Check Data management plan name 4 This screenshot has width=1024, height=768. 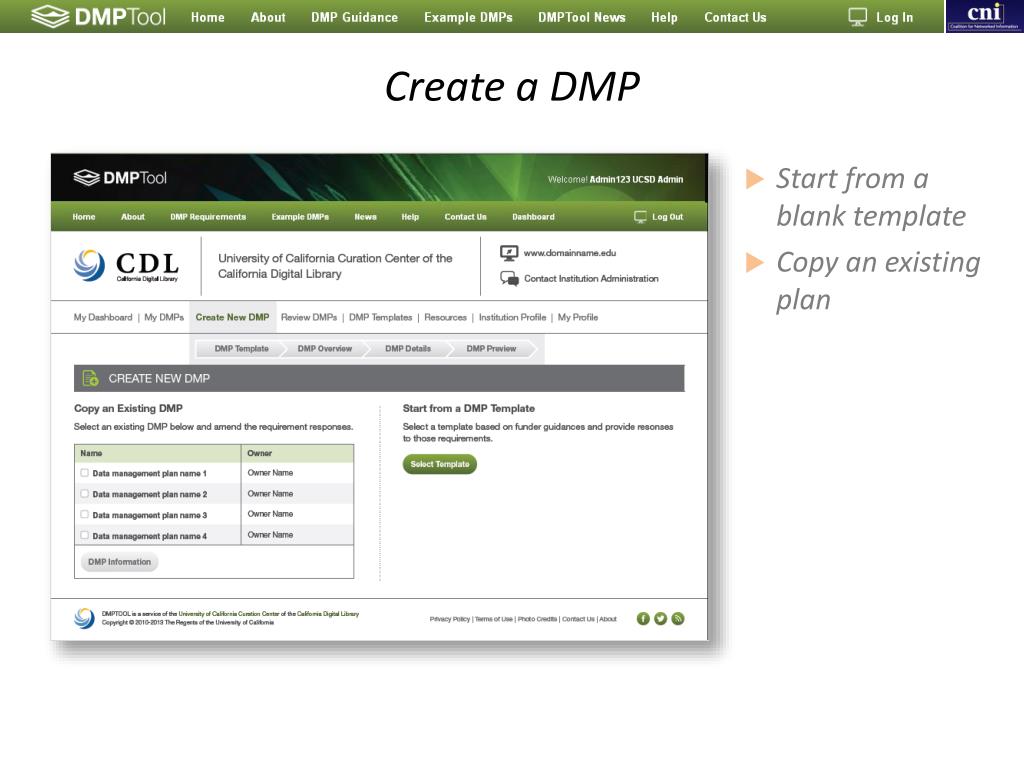coord(84,536)
